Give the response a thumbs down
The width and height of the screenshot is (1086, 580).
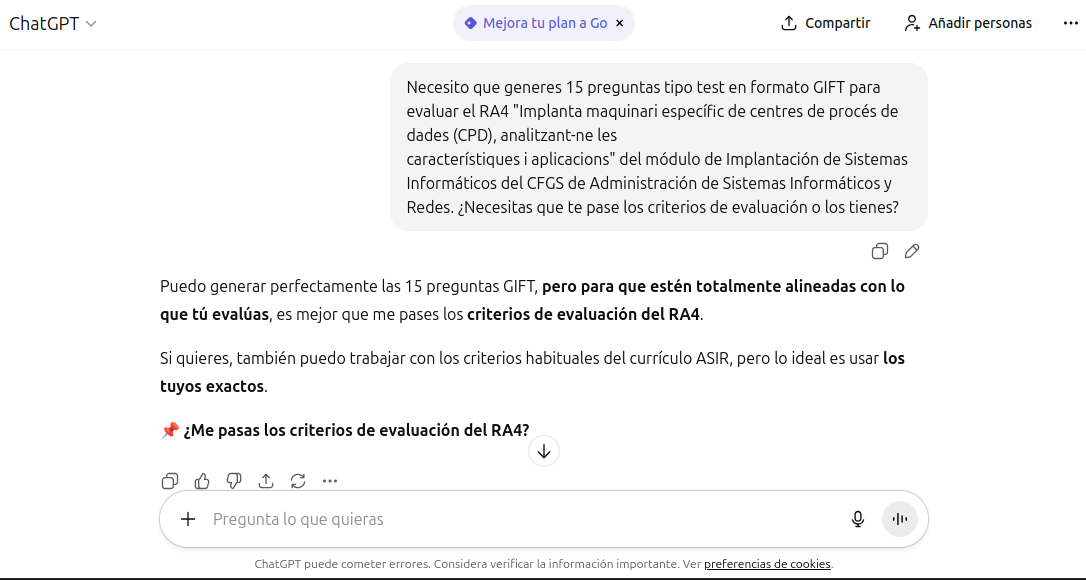[x=233, y=481]
